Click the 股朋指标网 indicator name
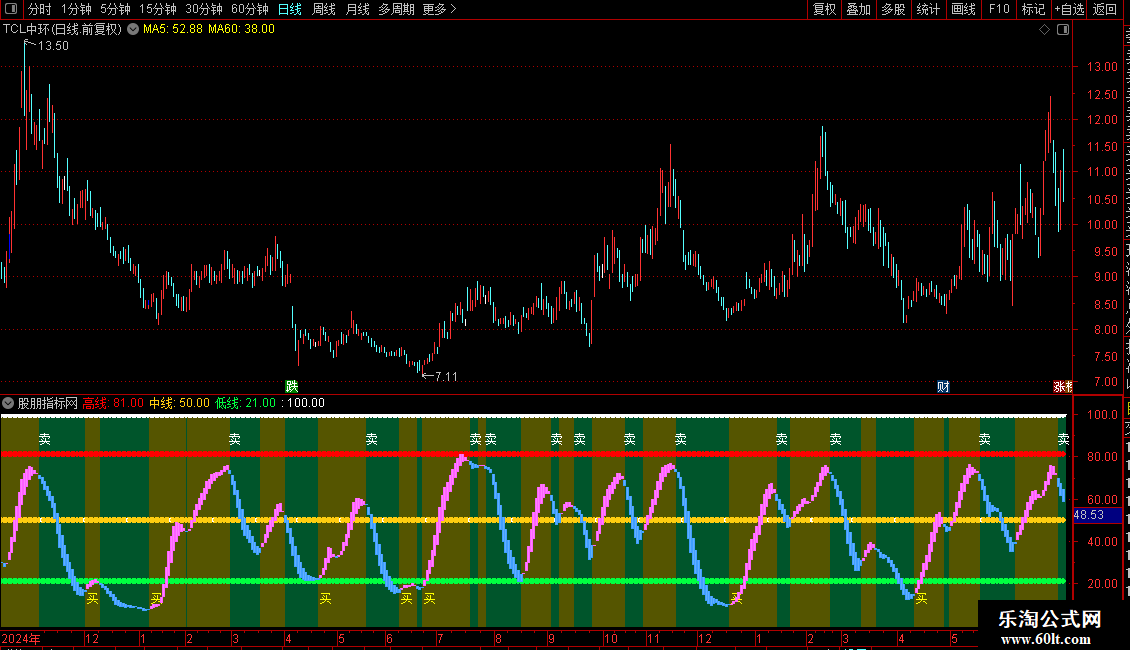Image resolution: width=1130 pixels, height=650 pixels. click(48, 403)
